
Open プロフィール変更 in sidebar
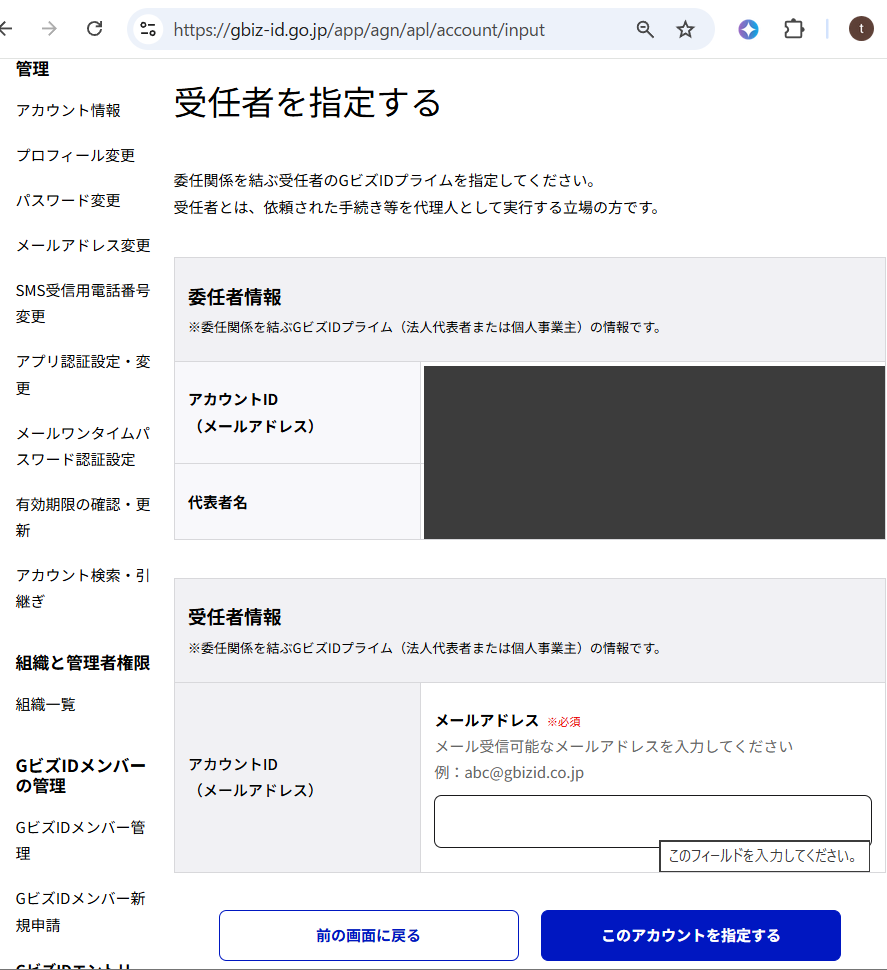[x=75, y=155]
